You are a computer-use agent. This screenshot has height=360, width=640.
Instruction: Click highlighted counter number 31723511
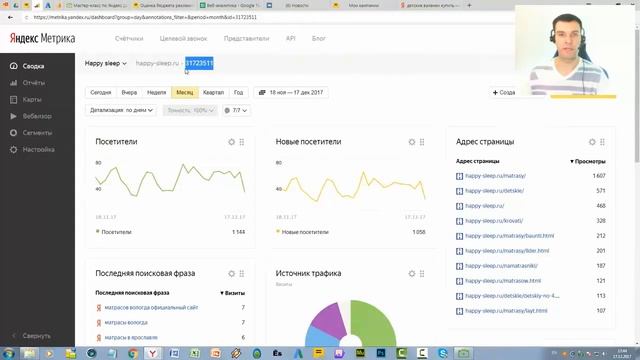[x=199, y=63]
